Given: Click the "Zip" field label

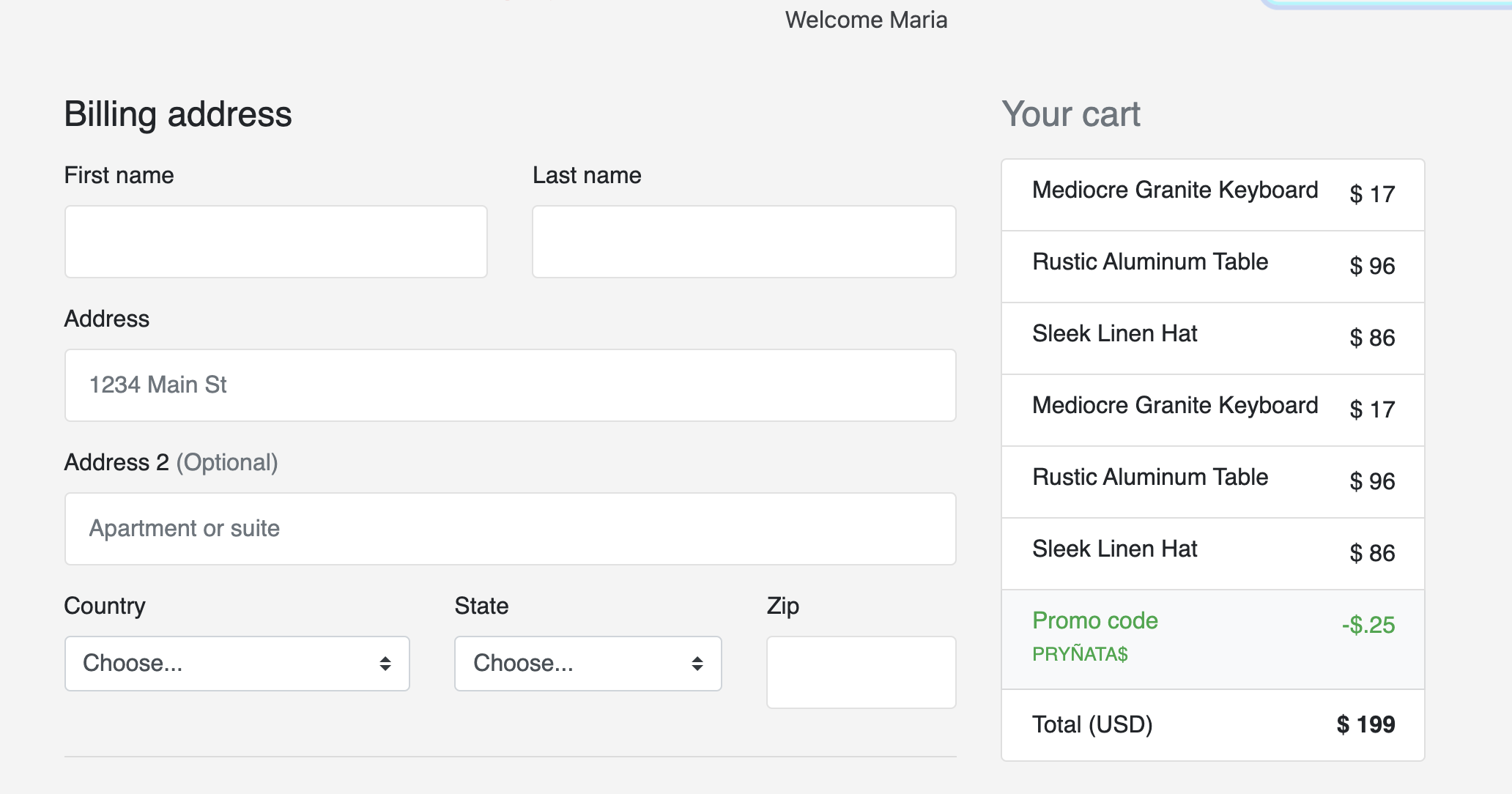Looking at the screenshot, I should coord(782,606).
